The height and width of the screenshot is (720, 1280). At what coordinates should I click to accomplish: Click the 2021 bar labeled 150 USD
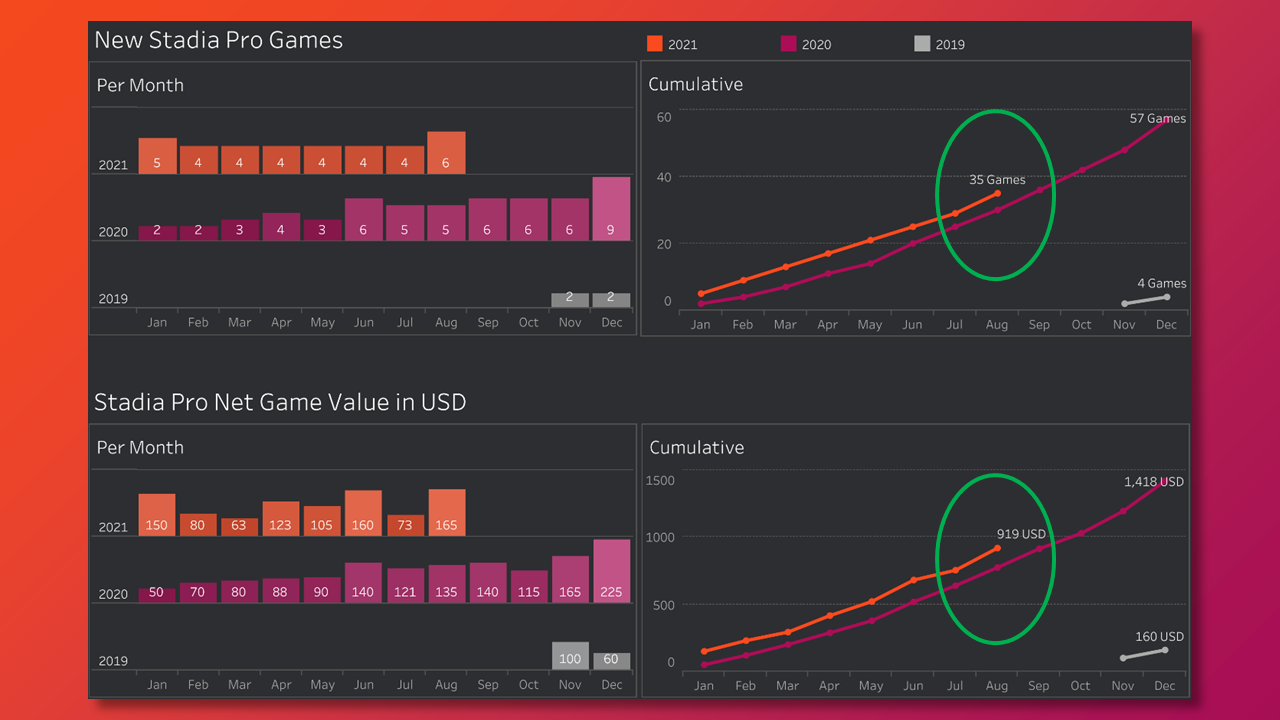157,515
